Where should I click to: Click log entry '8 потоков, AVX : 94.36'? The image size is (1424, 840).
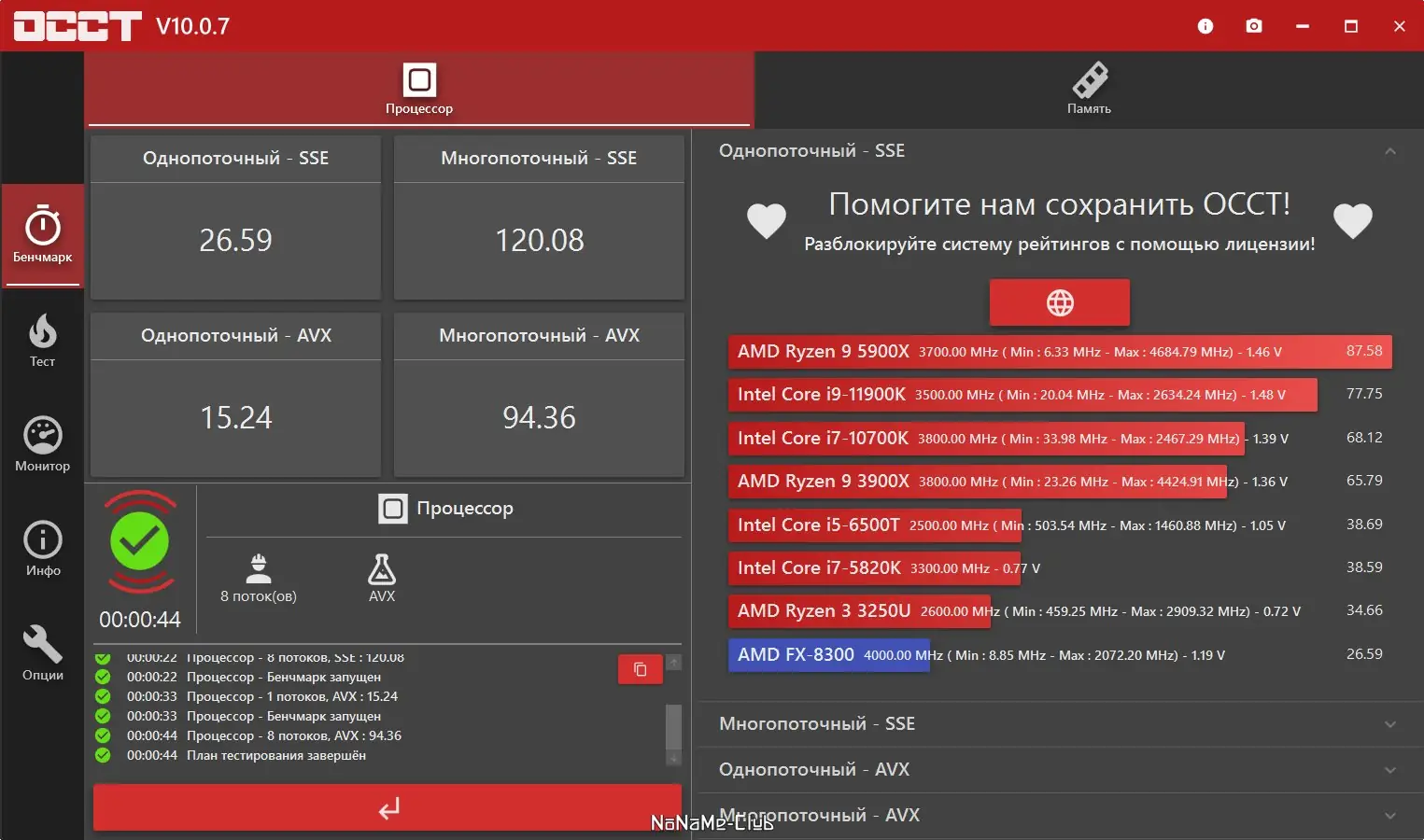[x=294, y=735]
